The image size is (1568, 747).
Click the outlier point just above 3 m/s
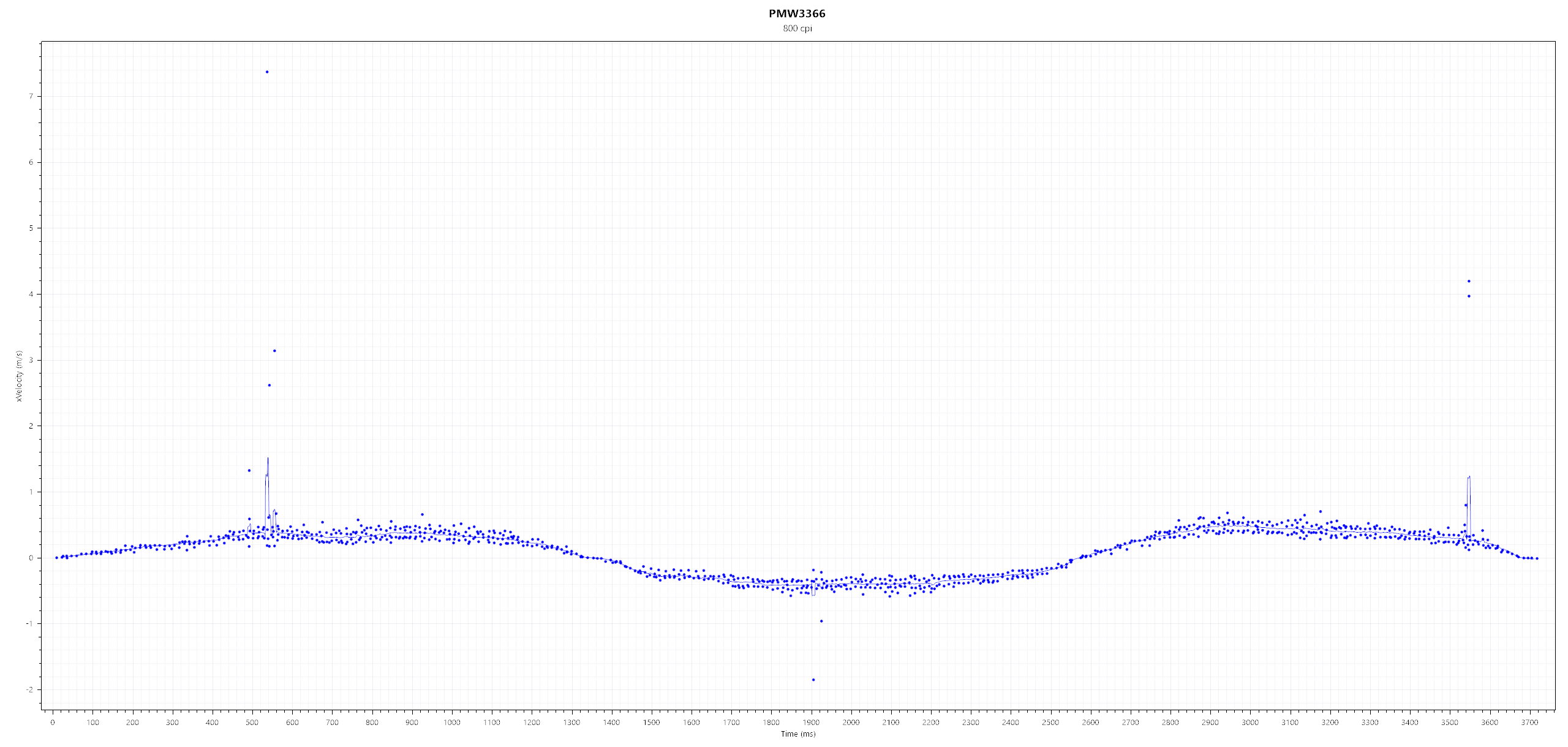pyautogui.click(x=274, y=351)
